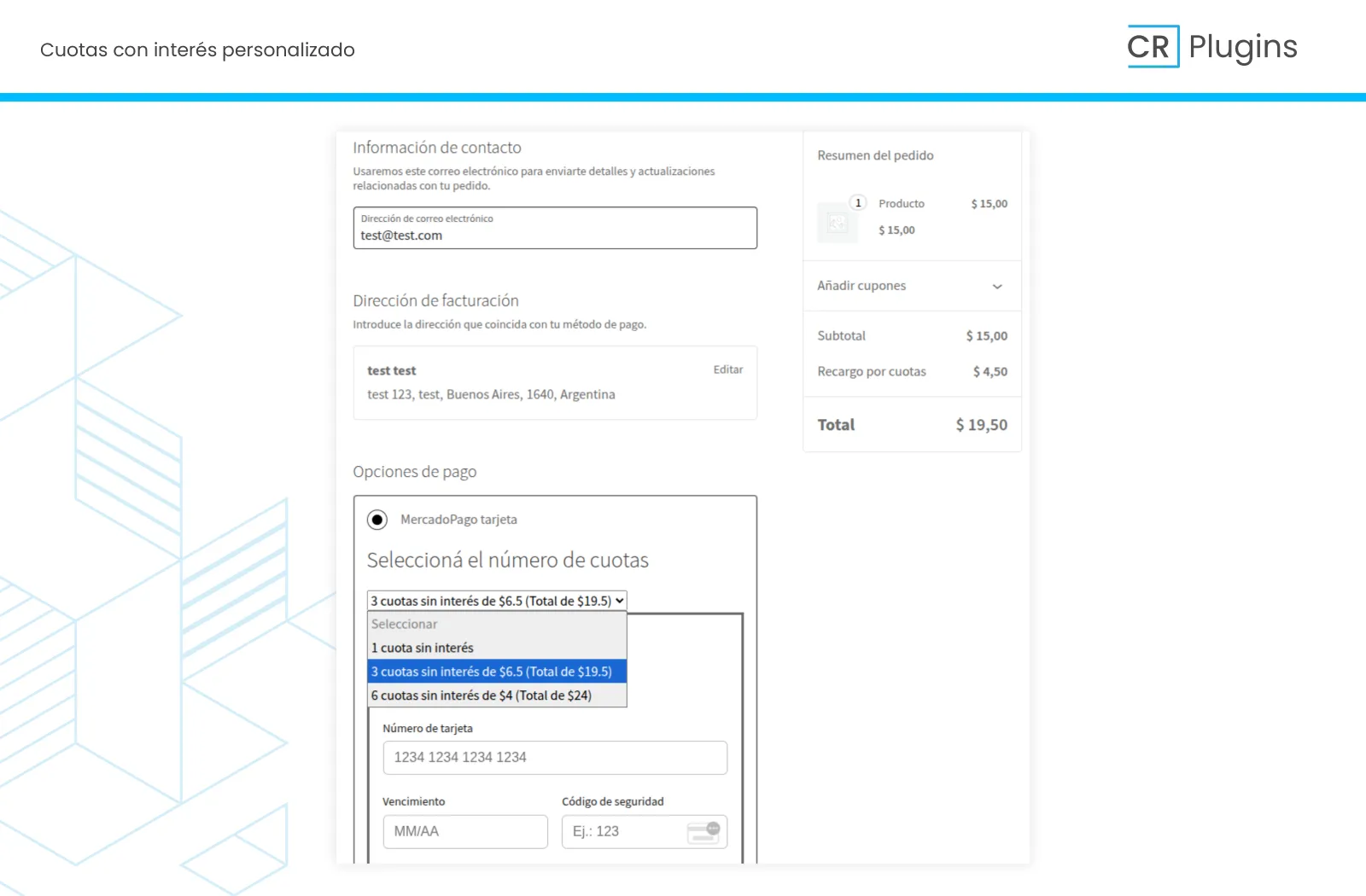Click the CR Plugins logo
This screenshot has height=896, width=1366.
(1211, 47)
